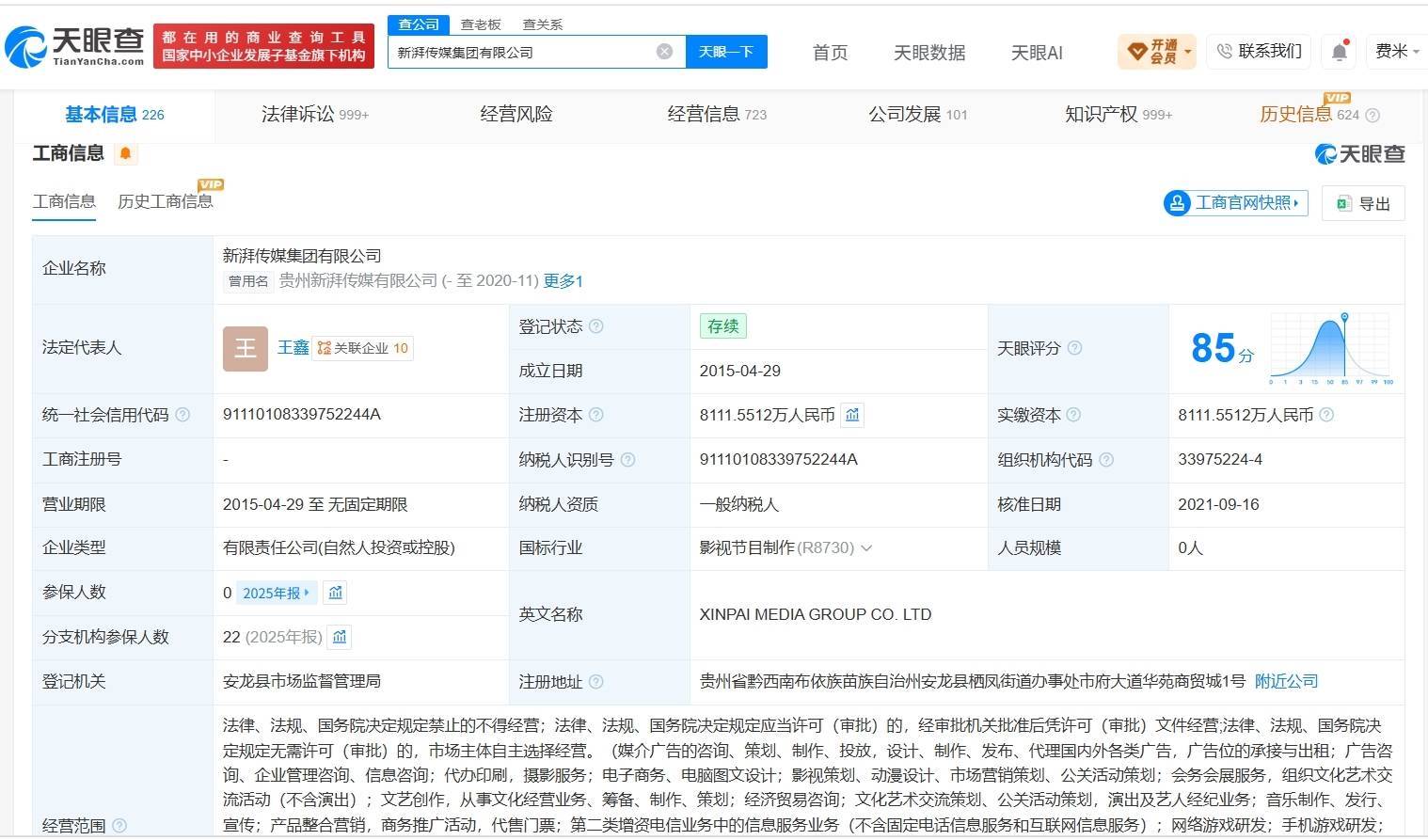1428x840 pixels.
Task: Expand the 影视节目制作(R8730) industry chevron
Action: (x=866, y=548)
